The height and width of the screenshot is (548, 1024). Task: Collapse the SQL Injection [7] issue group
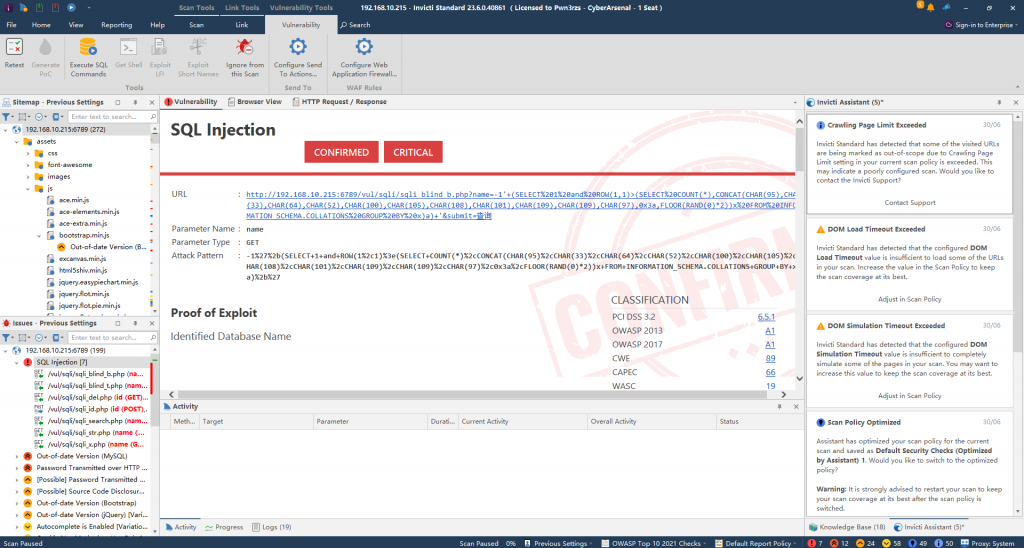point(16,362)
